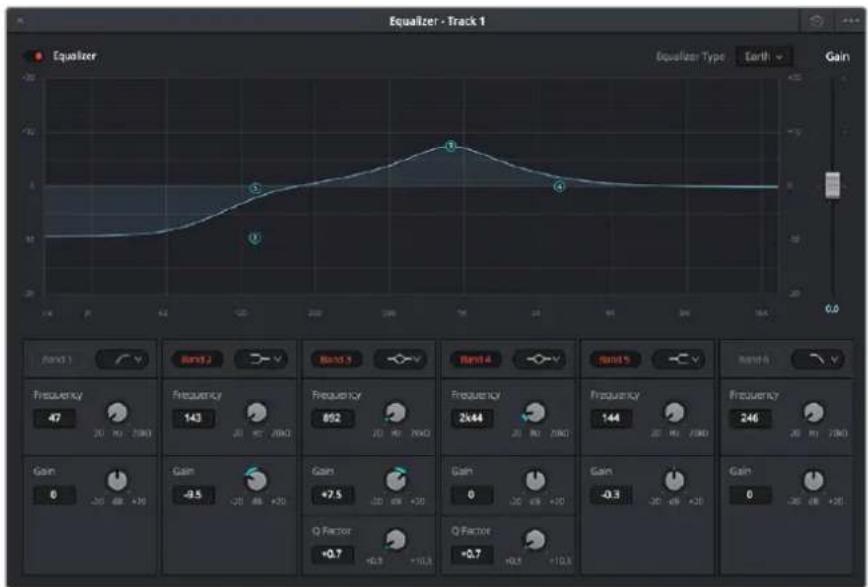Screen dimensions: 868x587
Task: Disable the Band 3 button
Action: 335,359
